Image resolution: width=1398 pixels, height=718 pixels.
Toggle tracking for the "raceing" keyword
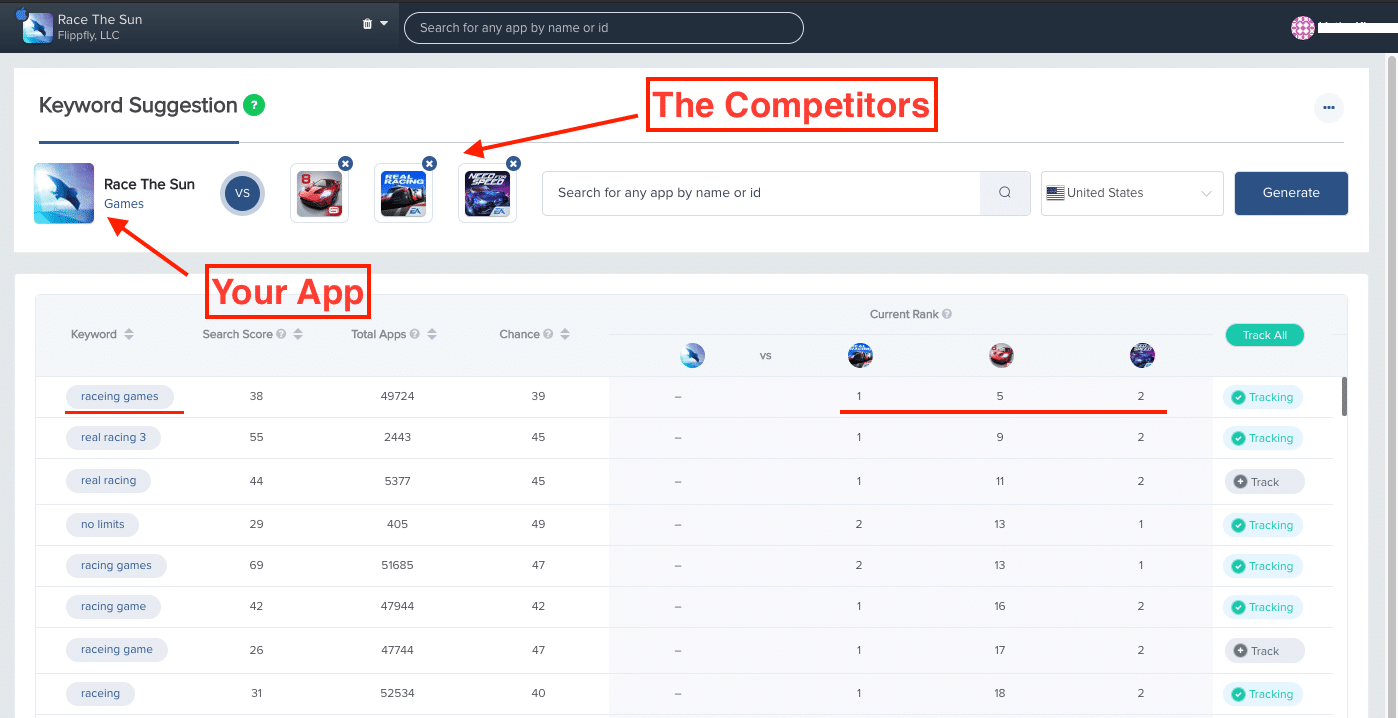click(1263, 694)
